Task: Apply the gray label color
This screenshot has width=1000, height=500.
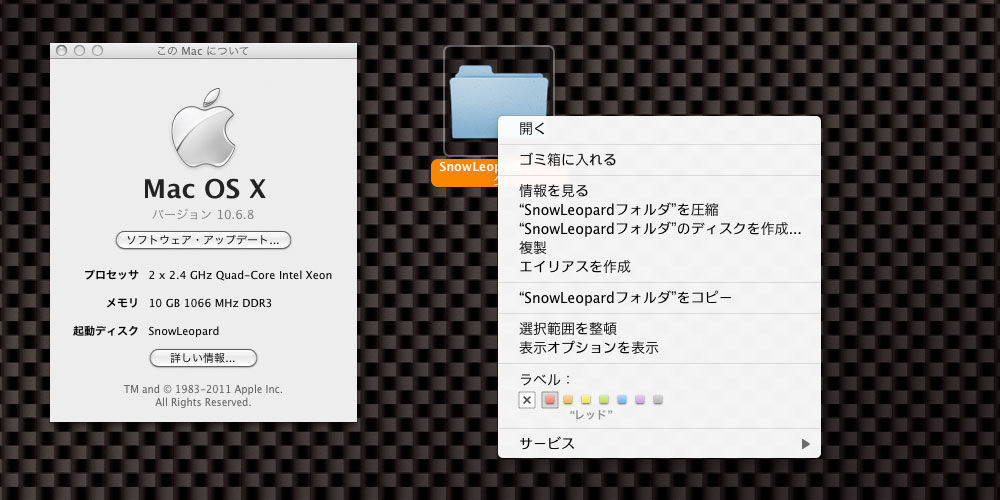Action: point(658,400)
